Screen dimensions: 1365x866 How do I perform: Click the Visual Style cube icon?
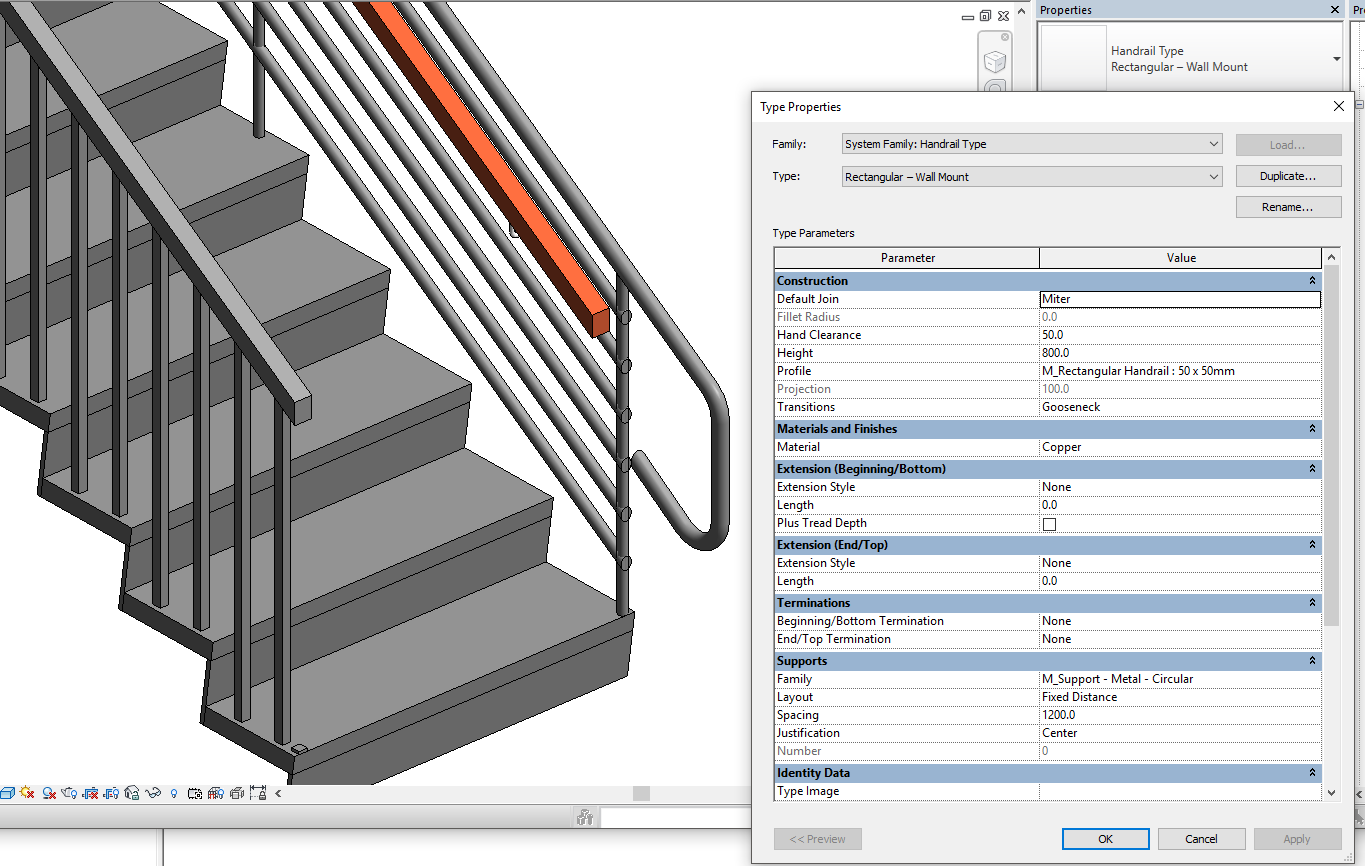pos(8,793)
